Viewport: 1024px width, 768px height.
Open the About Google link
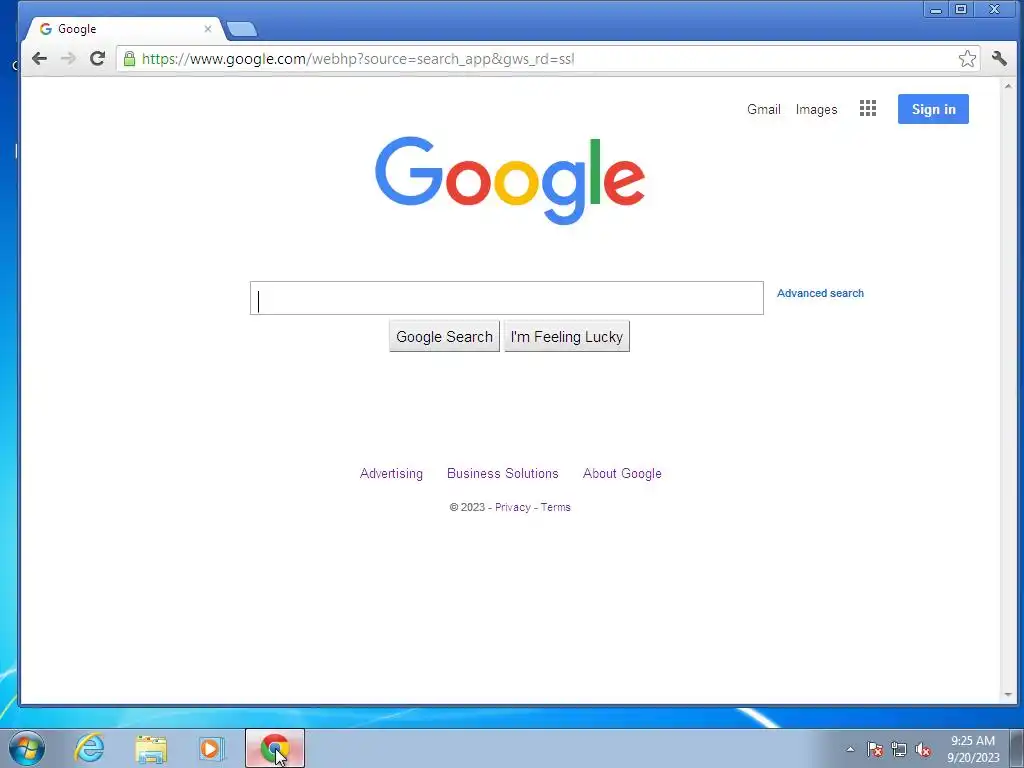pyautogui.click(x=622, y=473)
